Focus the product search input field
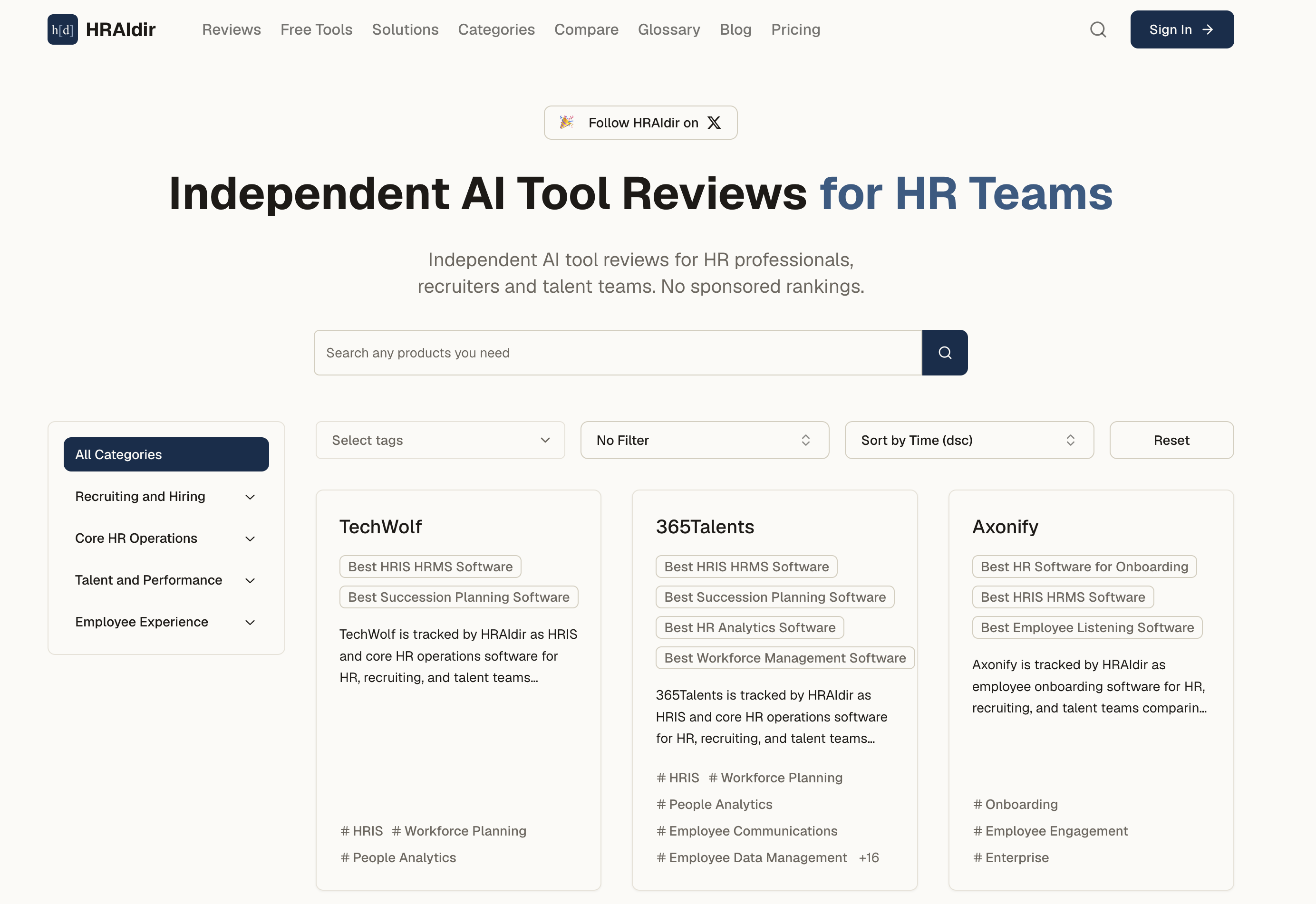 618,352
